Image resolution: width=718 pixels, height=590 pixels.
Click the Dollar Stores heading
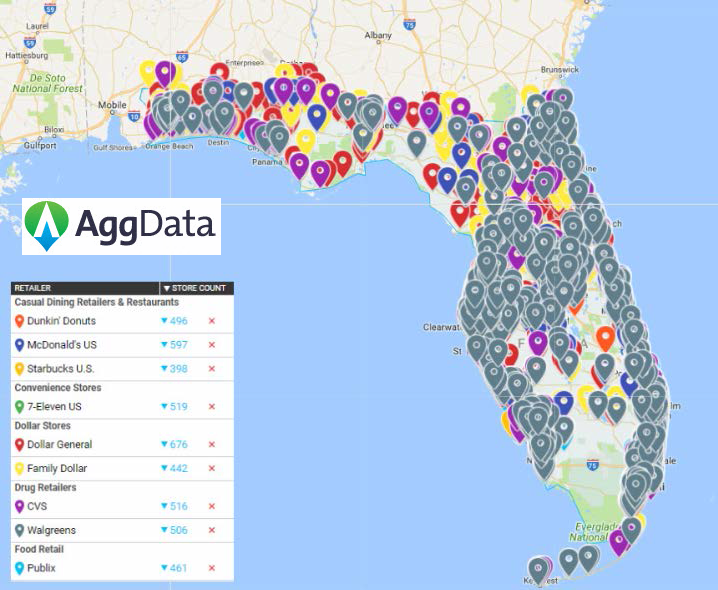43,426
